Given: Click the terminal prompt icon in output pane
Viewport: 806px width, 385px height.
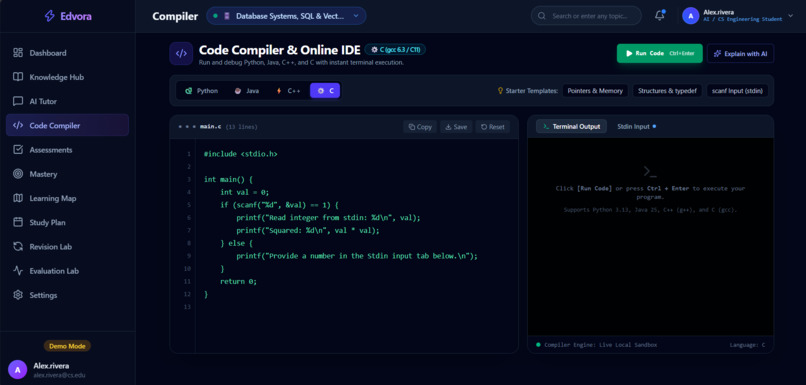Looking at the screenshot, I should 650,172.
